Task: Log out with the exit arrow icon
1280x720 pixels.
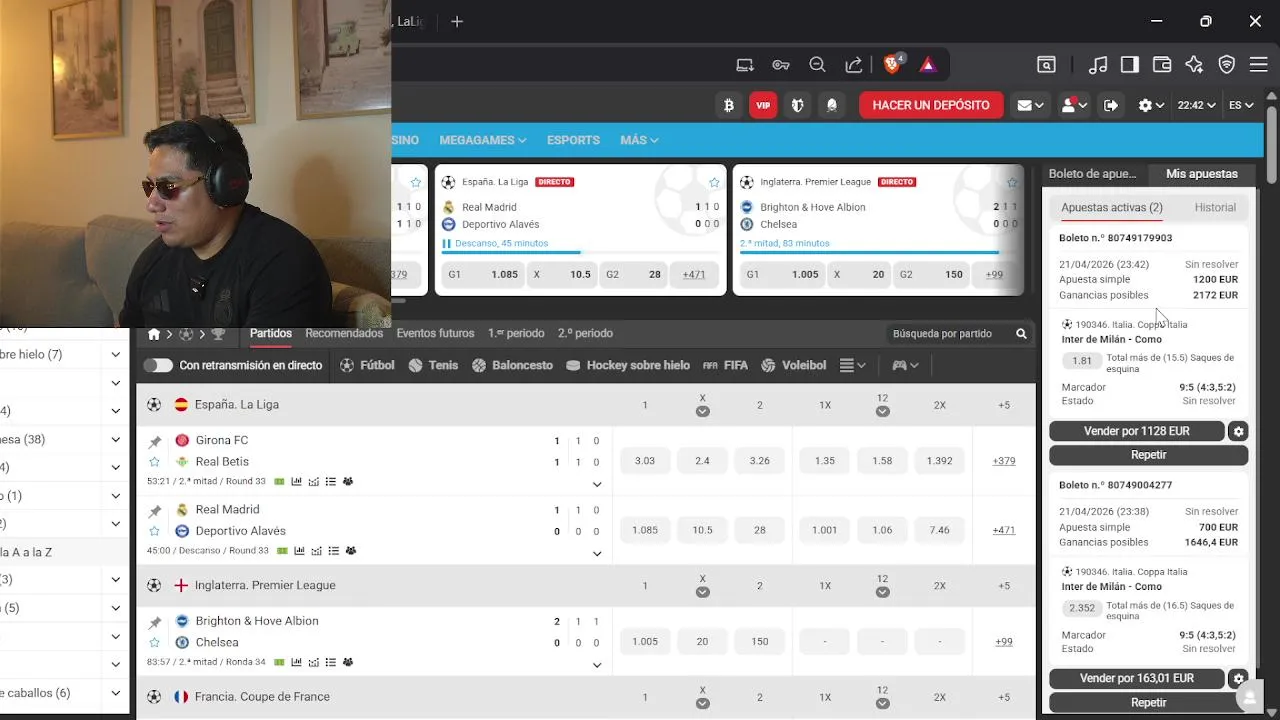Action: [x=1111, y=105]
